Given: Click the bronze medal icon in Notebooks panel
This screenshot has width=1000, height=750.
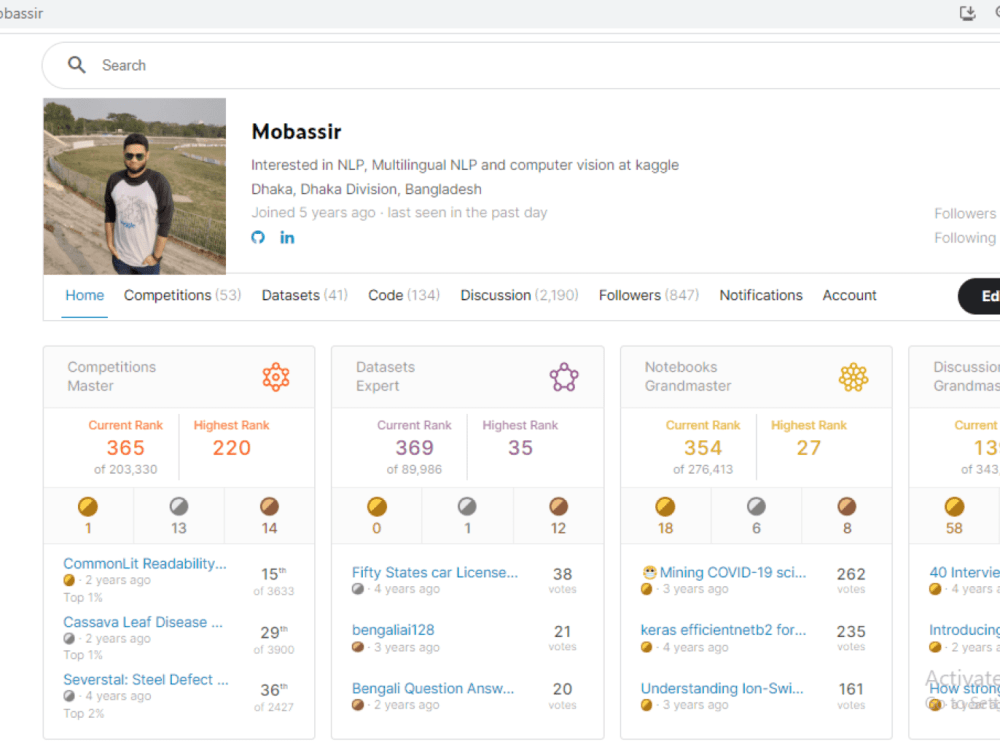Looking at the screenshot, I should (x=846, y=508).
